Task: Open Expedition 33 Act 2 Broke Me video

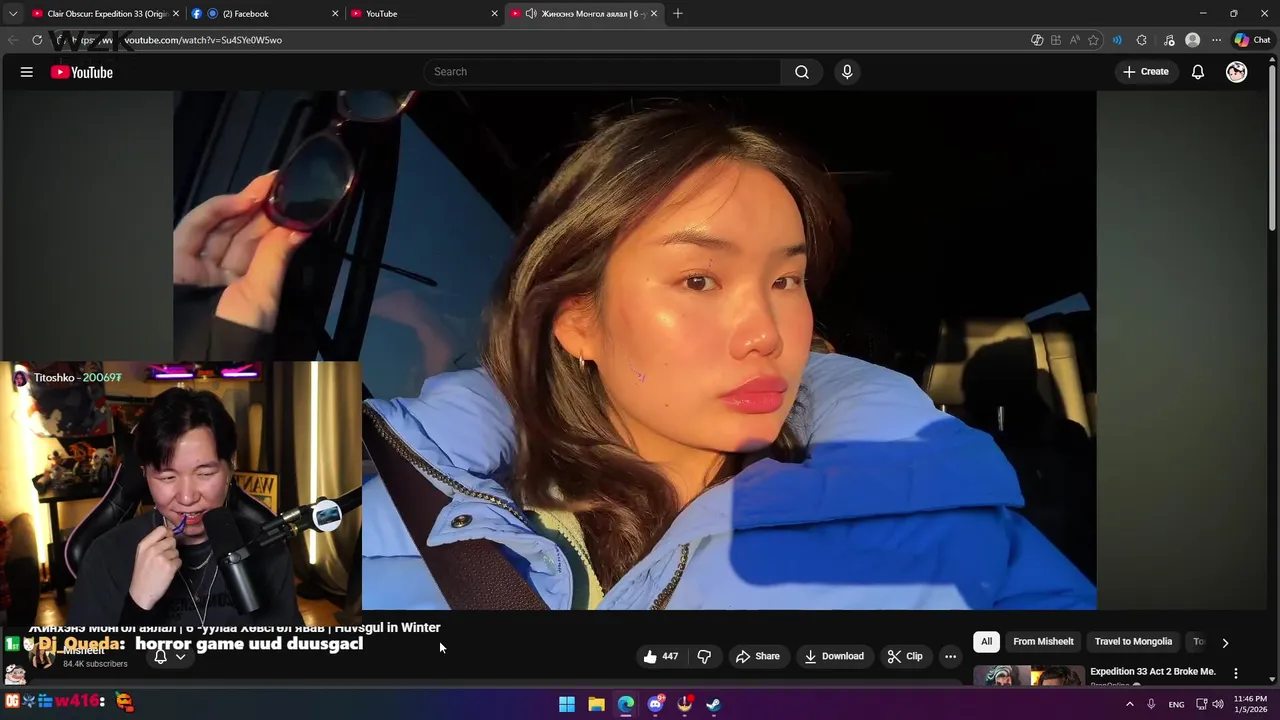Action: (x=1152, y=672)
